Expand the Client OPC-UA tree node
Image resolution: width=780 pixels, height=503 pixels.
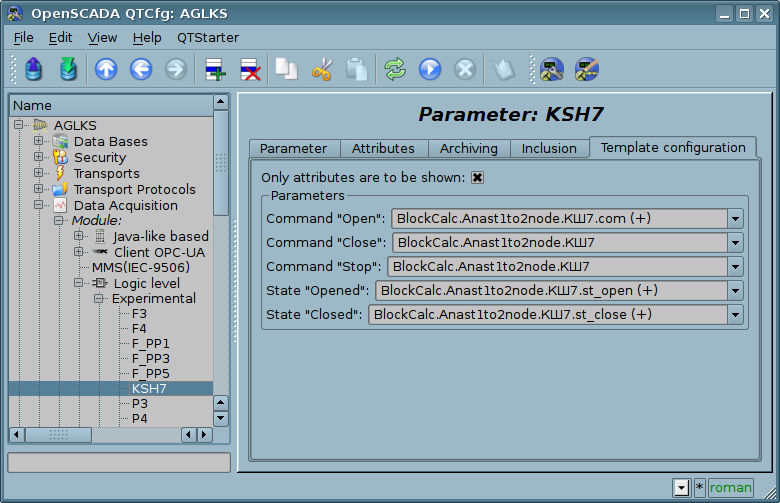78,251
